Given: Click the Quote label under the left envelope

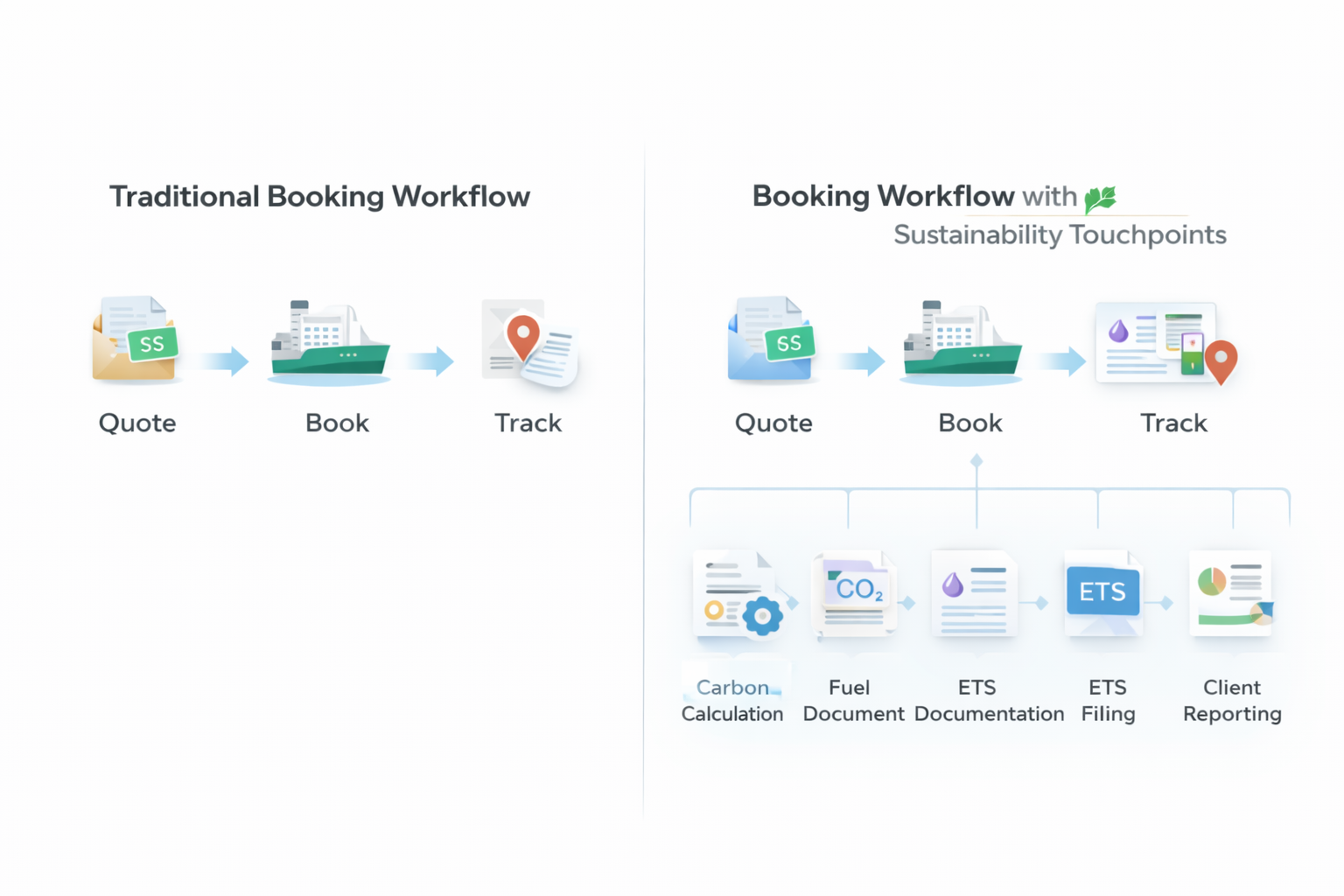Looking at the screenshot, I should pyautogui.click(x=136, y=423).
